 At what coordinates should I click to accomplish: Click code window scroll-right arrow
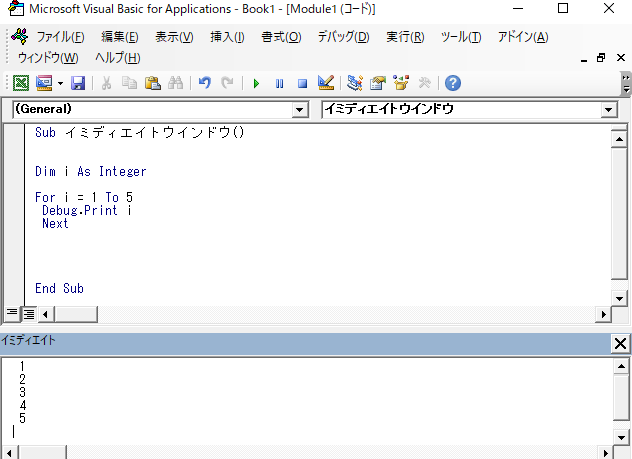pyautogui.click(x=603, y=314)
